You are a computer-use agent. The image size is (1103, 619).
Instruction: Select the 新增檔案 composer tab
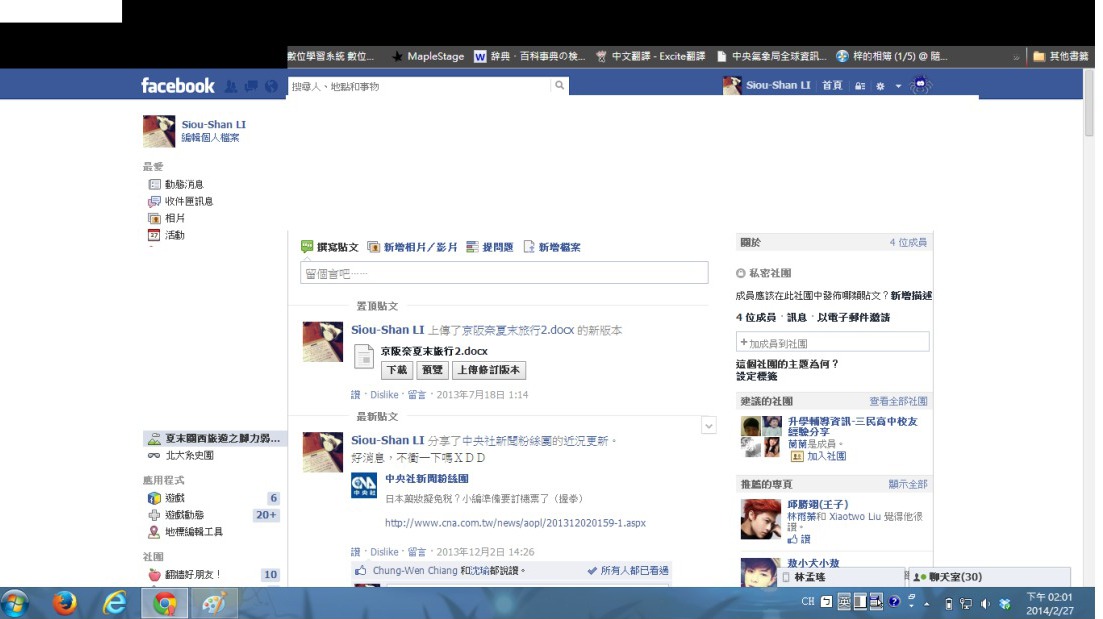pyautogui.click(x=552, y=247)
